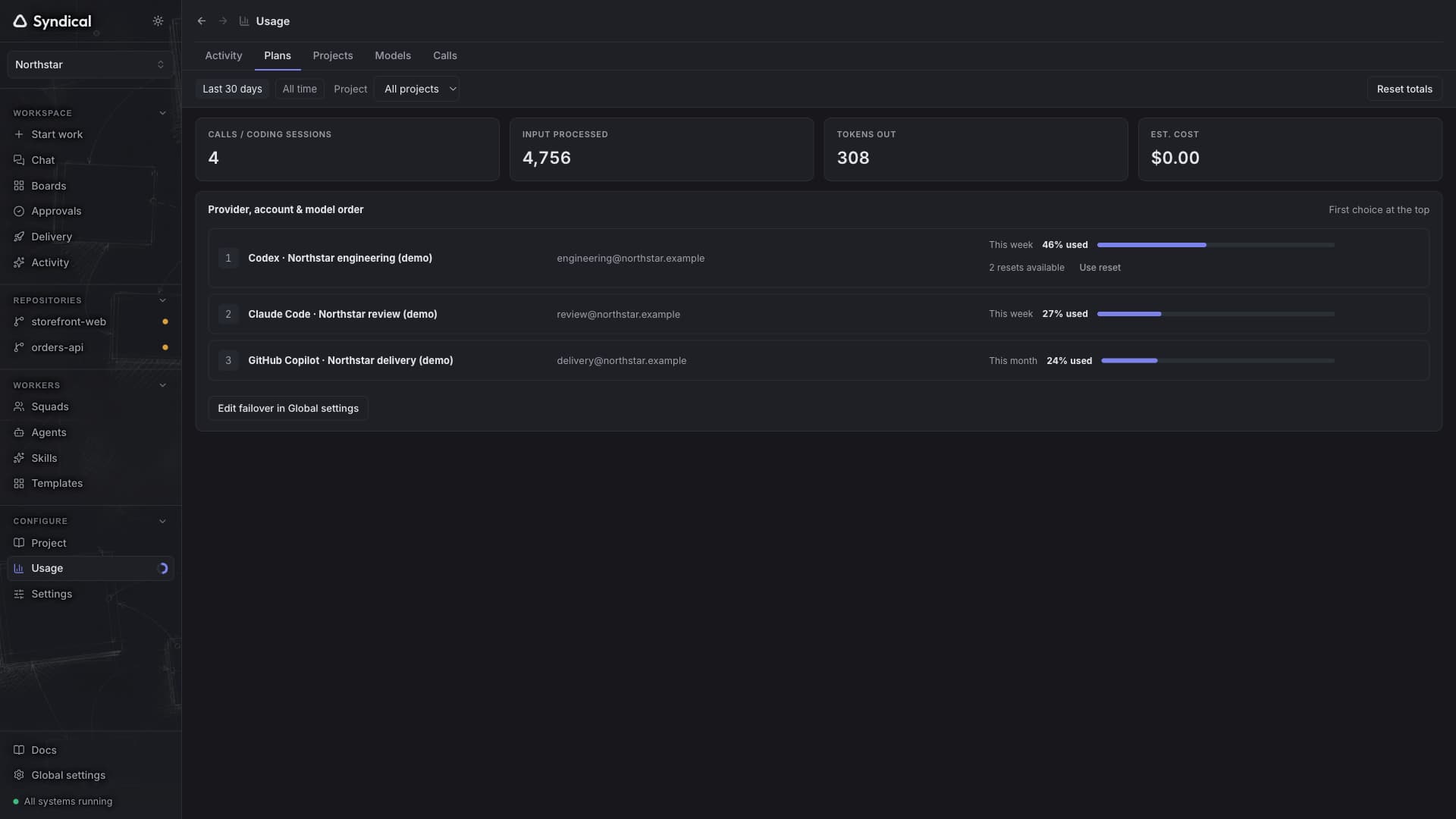Select the All time range
1456x819 pixels.
300,89
